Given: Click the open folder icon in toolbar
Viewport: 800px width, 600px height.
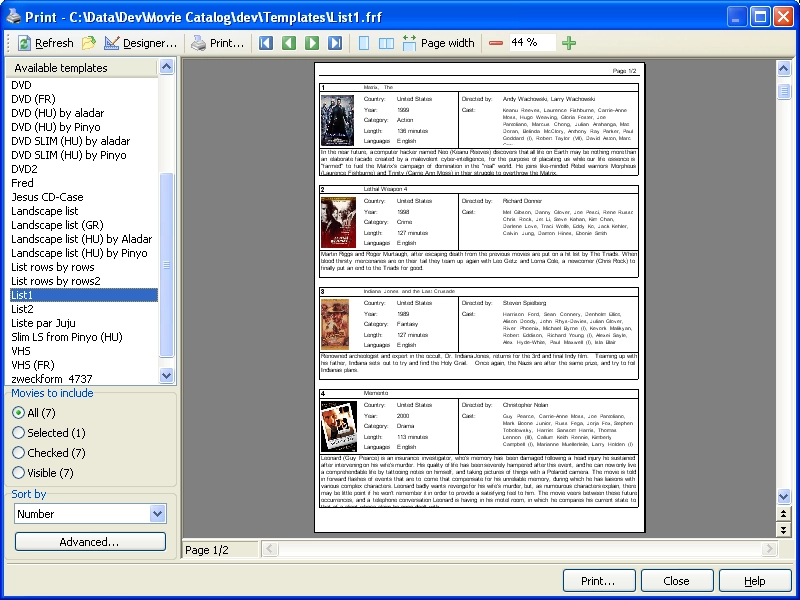Looking at the screenshot, I should coord(89,43).
